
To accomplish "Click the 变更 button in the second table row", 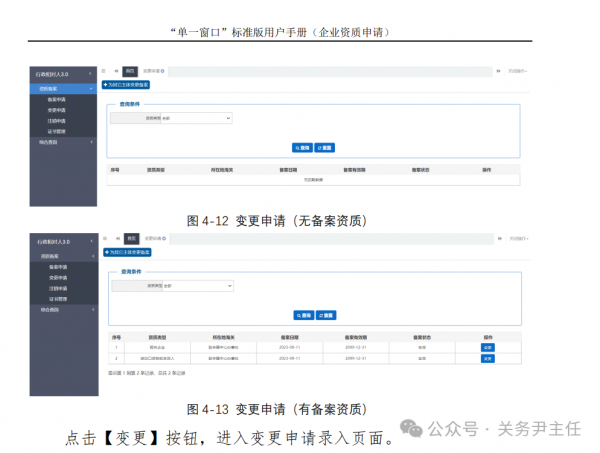I will click(488, 356).
